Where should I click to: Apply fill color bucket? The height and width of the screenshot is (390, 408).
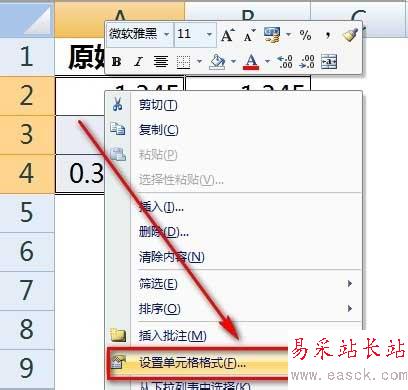point(217,62)
